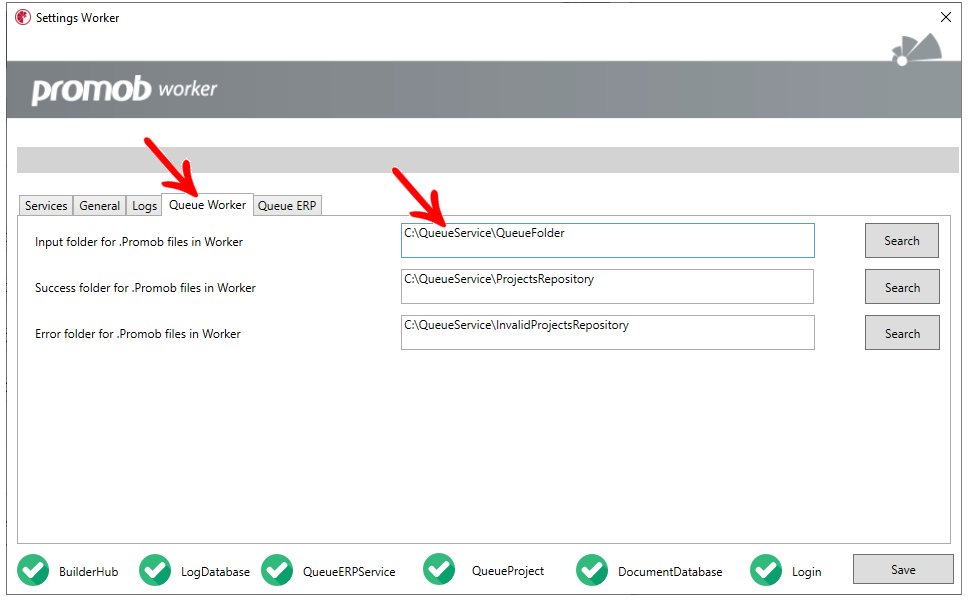973x601 pixels.
Task: Click the 'Input folder for .Promob files in Worker' label
Action: 139,242
